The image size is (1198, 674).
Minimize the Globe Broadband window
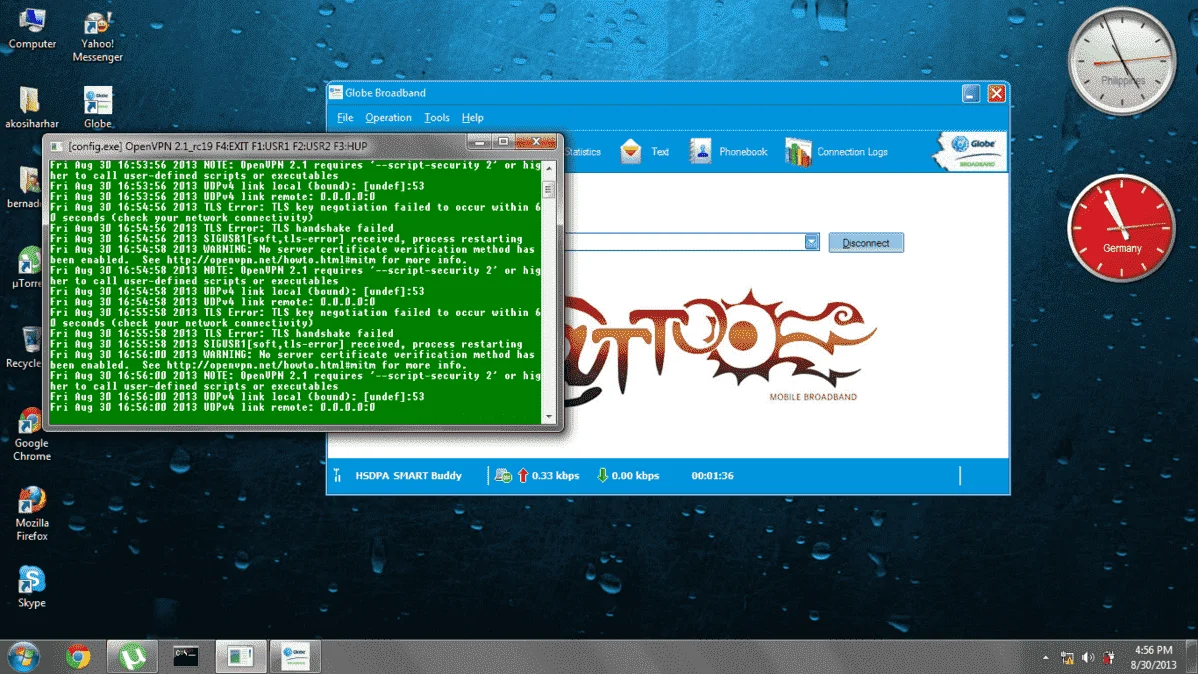(x=970, y=93)
